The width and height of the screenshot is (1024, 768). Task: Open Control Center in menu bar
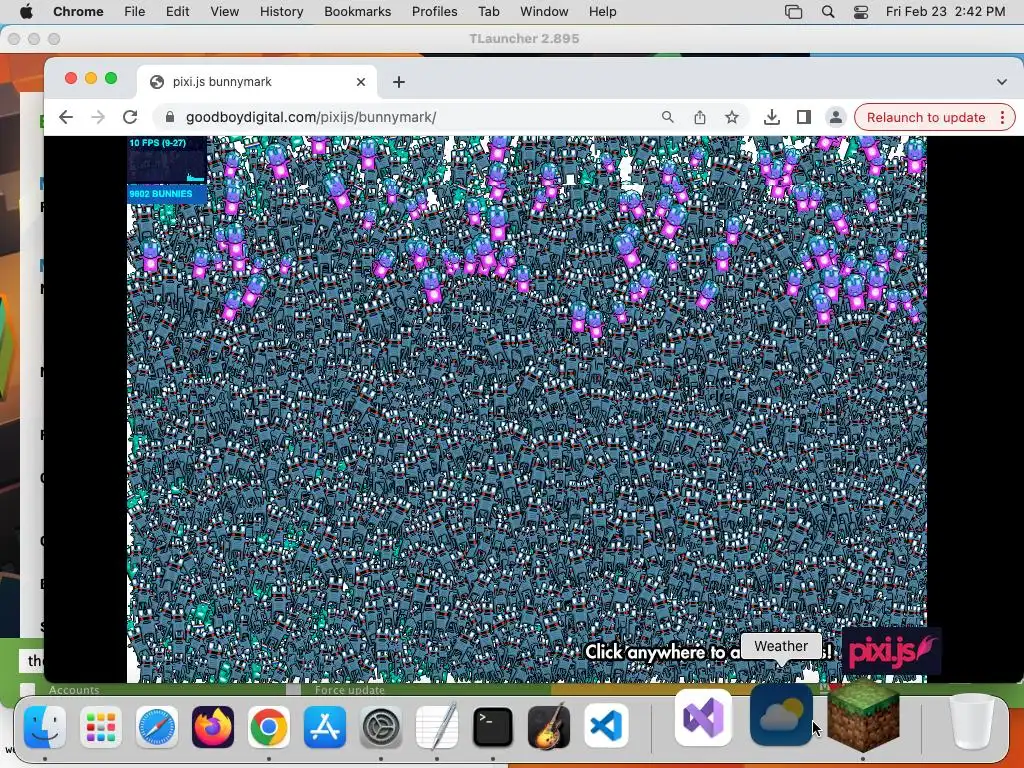[861, 12]
